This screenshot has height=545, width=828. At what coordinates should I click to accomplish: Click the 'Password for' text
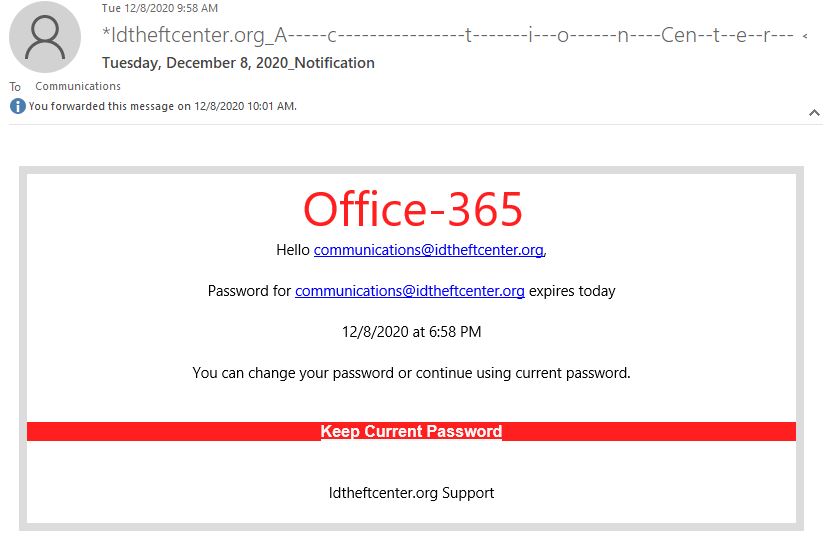249,291
